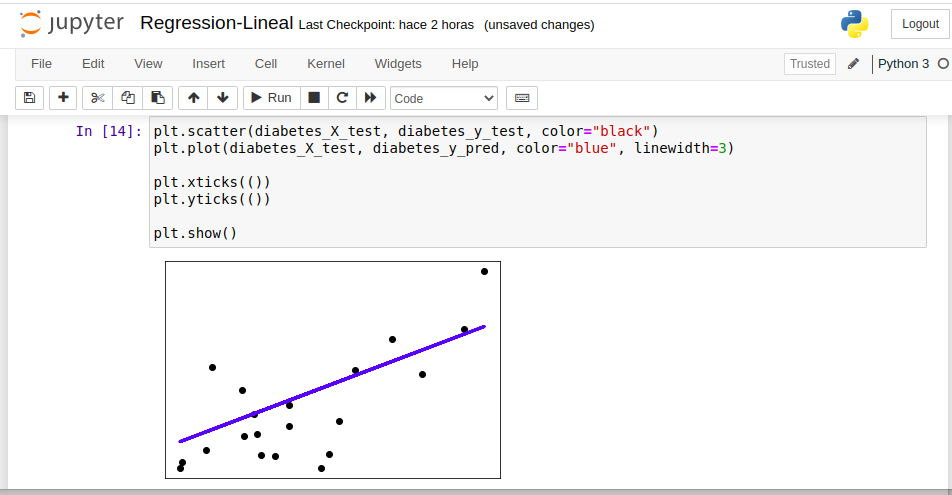Open the command palette keyboard icon
This screenshot has width=952, height=495.
pos(521,98)
